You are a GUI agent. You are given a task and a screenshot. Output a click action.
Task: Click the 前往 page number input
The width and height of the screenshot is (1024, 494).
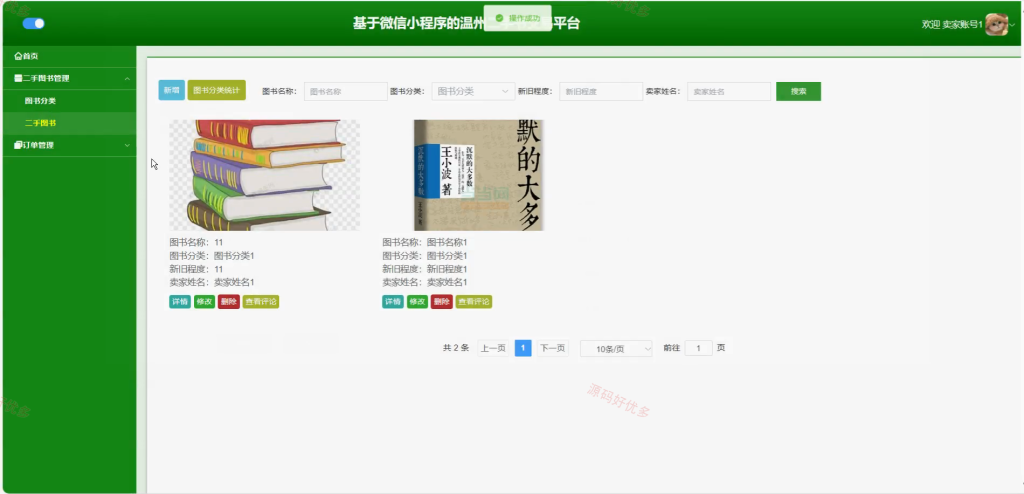[x=699, y=348]
